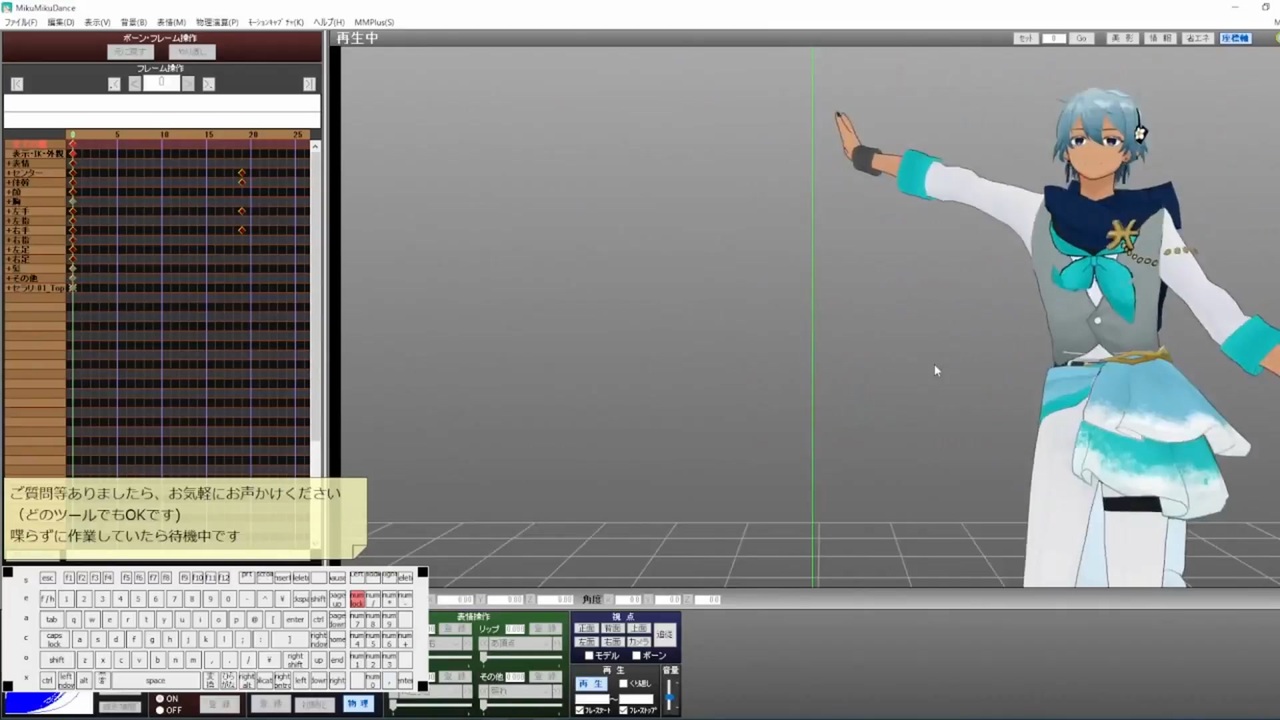Go to previous keyframe button
The width and height of the screenshot is (1280, 720).
[114, 84]
